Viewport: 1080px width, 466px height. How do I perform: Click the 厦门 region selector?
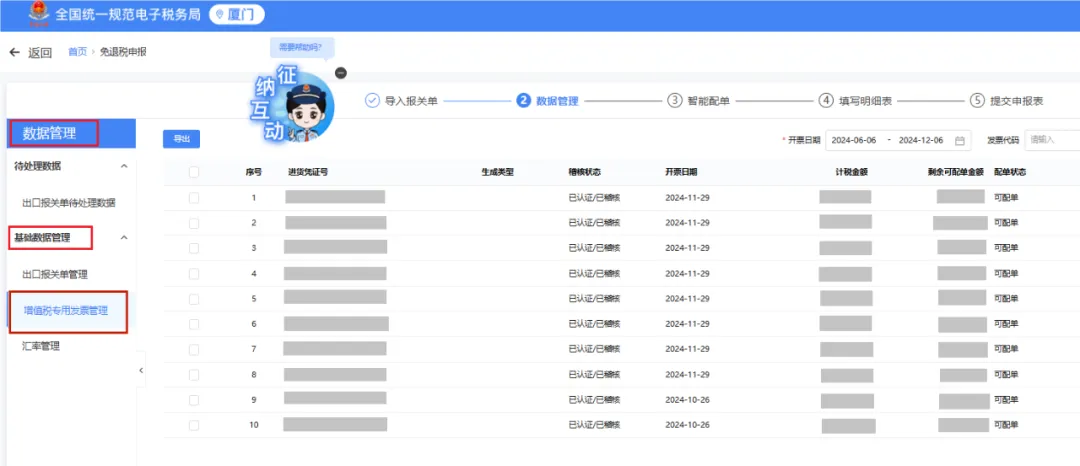(x=236, y=14)
